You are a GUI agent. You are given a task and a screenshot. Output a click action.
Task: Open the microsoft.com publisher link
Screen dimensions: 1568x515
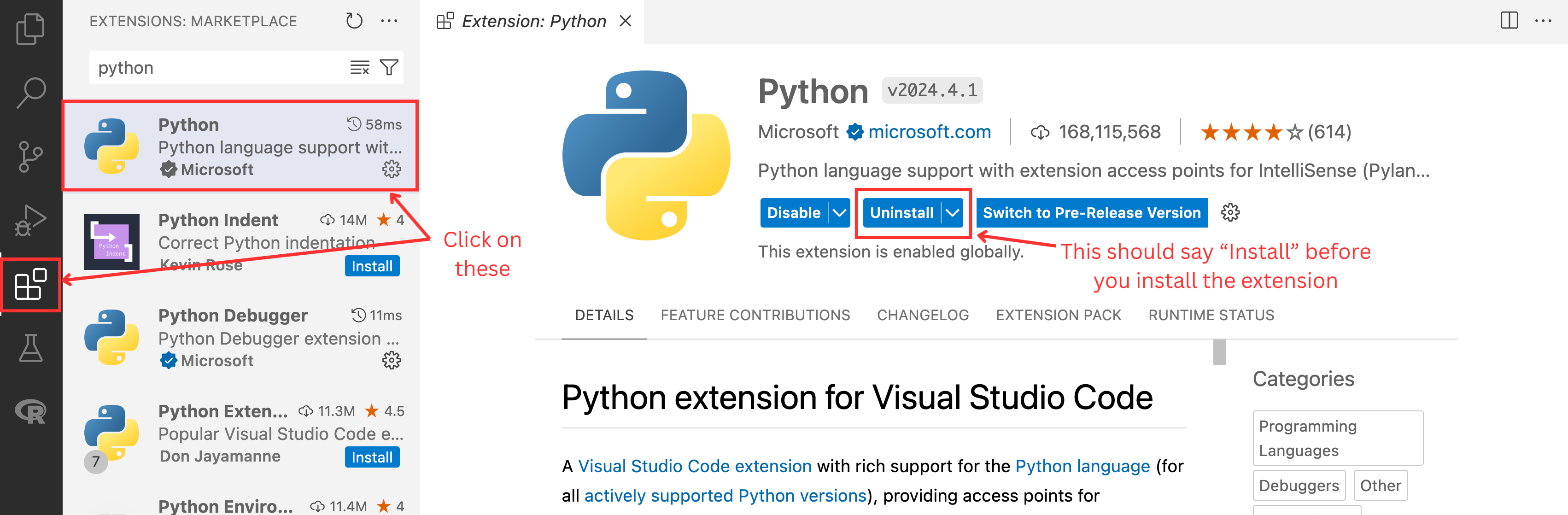tap(929, 132)
